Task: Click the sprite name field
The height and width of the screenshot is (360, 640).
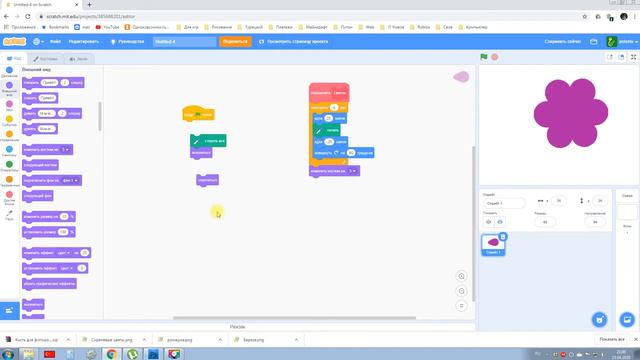Action: pyautogui.click(x=504, y=203)
